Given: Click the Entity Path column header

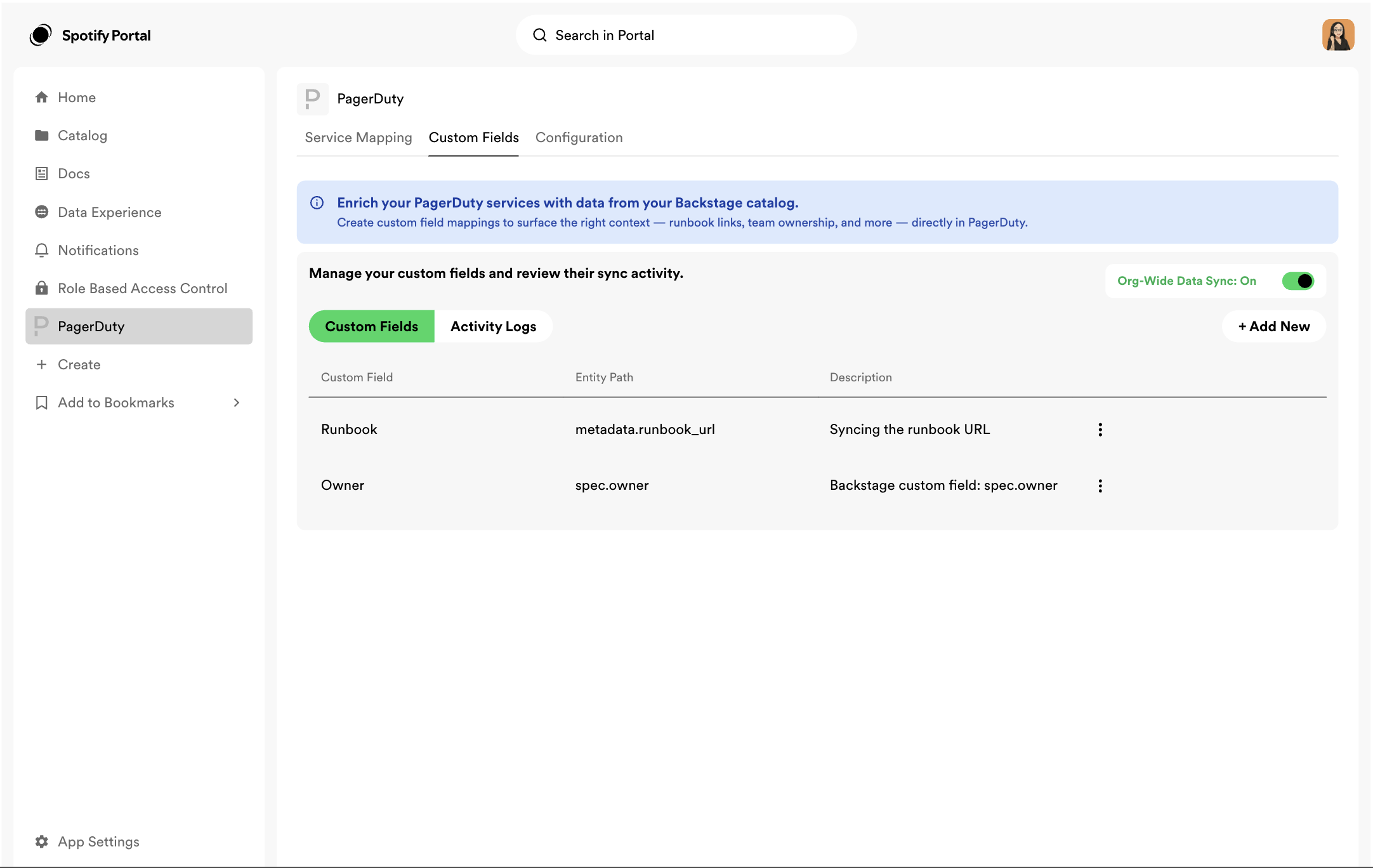Looking at the screenshot, I should click(x=604, y=377).
